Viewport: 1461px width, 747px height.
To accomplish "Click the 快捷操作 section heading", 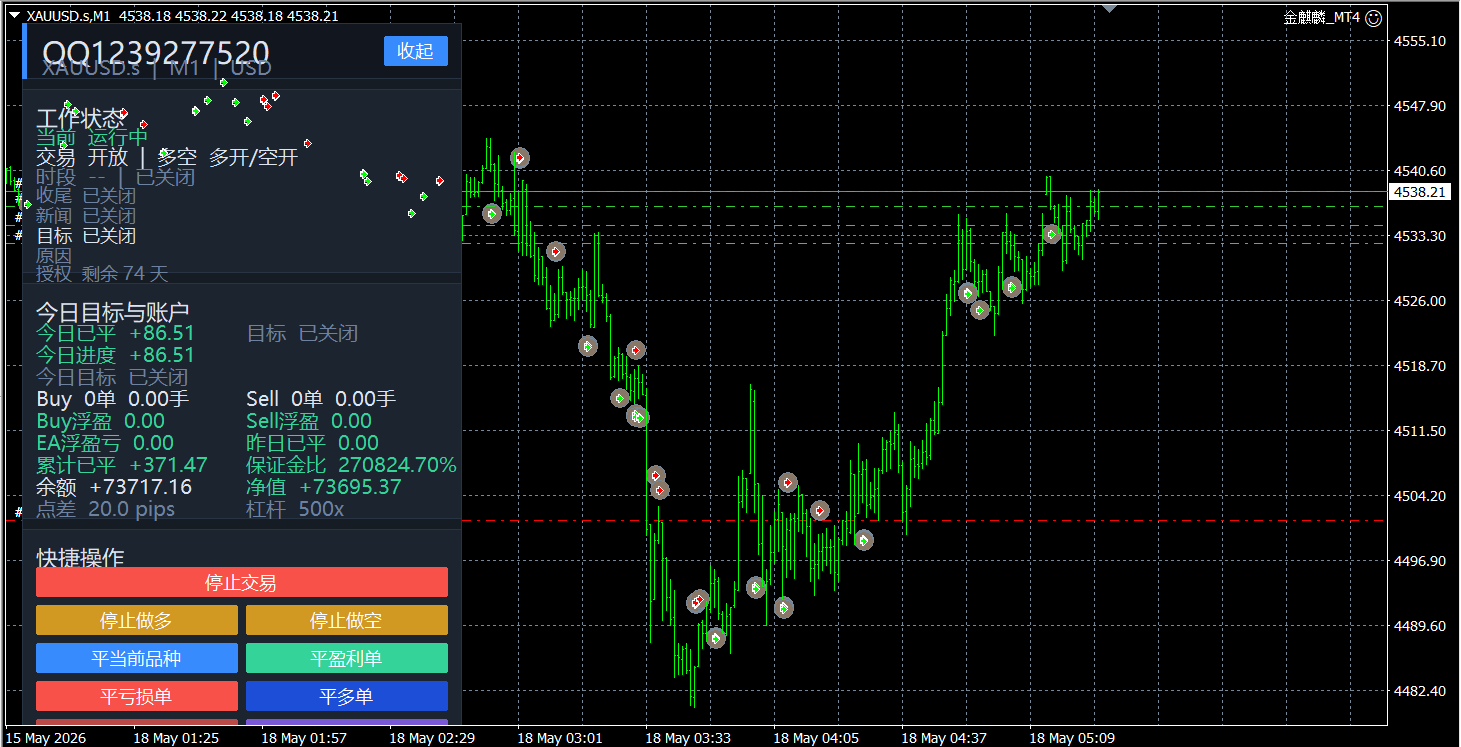I will [x=80, y=557].
